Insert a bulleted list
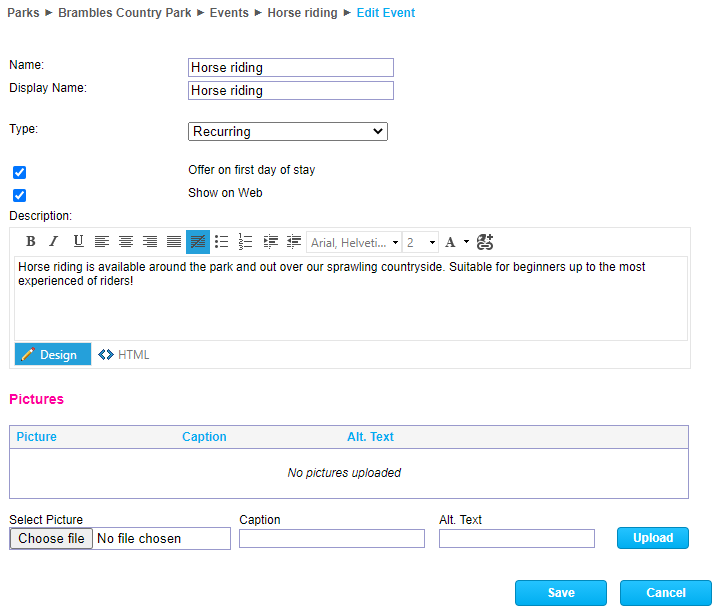Image resolution: width=718 pixels, height=611 pixels. pyautogui.click(x=222, y=242)
